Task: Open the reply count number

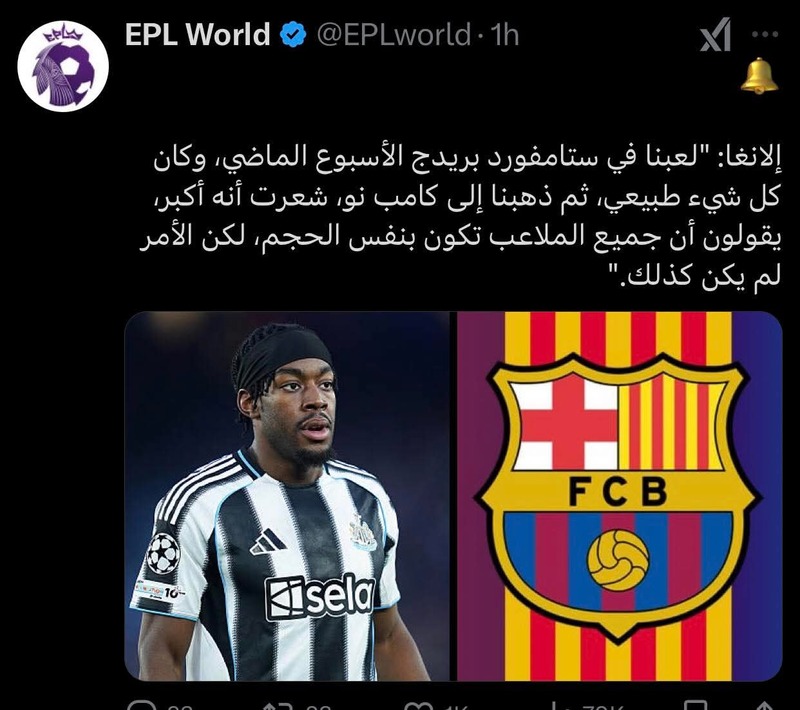Action: (180, 707)
